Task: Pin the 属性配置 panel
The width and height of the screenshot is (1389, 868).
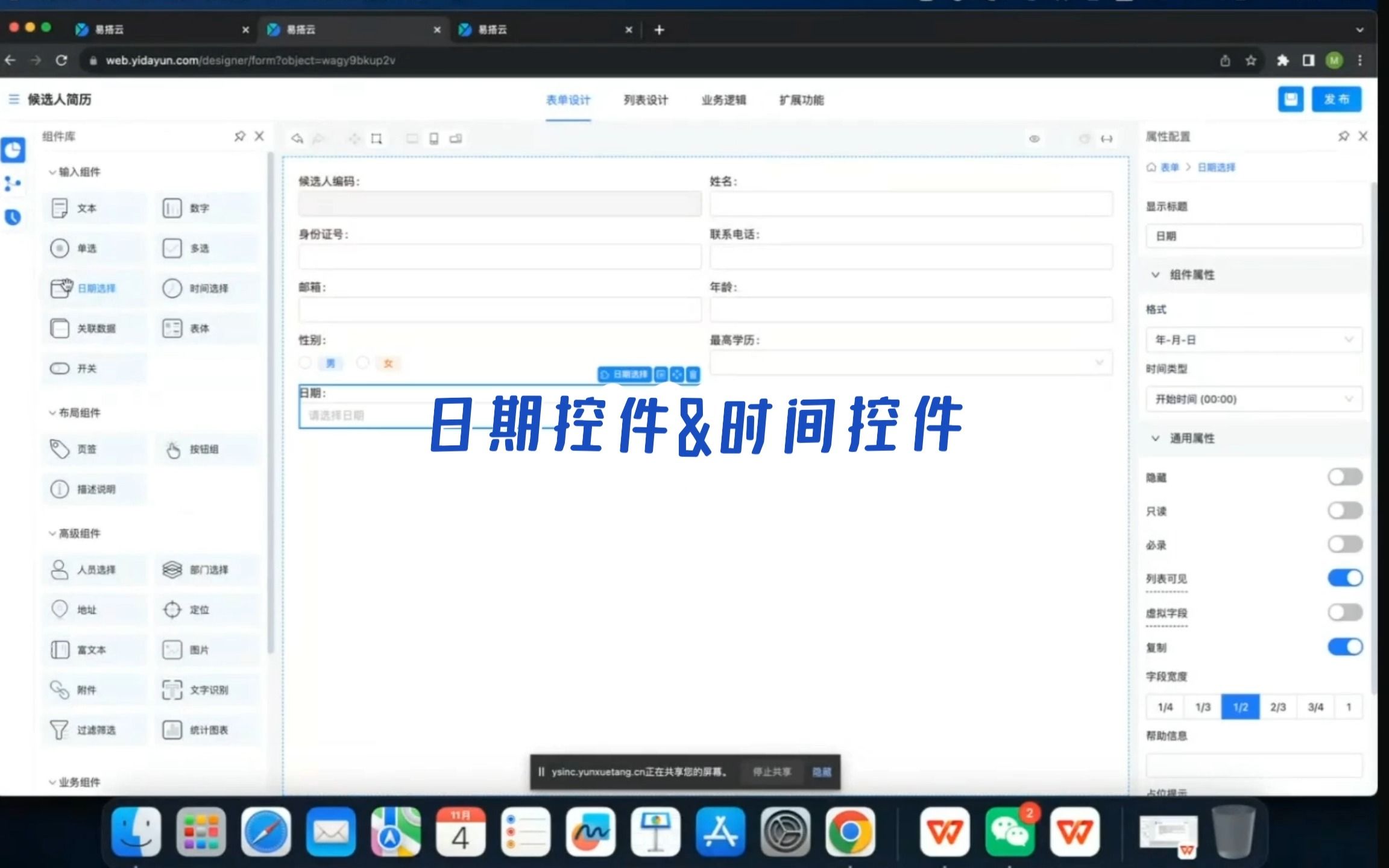Action: pyautogui.click(x=1343, y=136)
